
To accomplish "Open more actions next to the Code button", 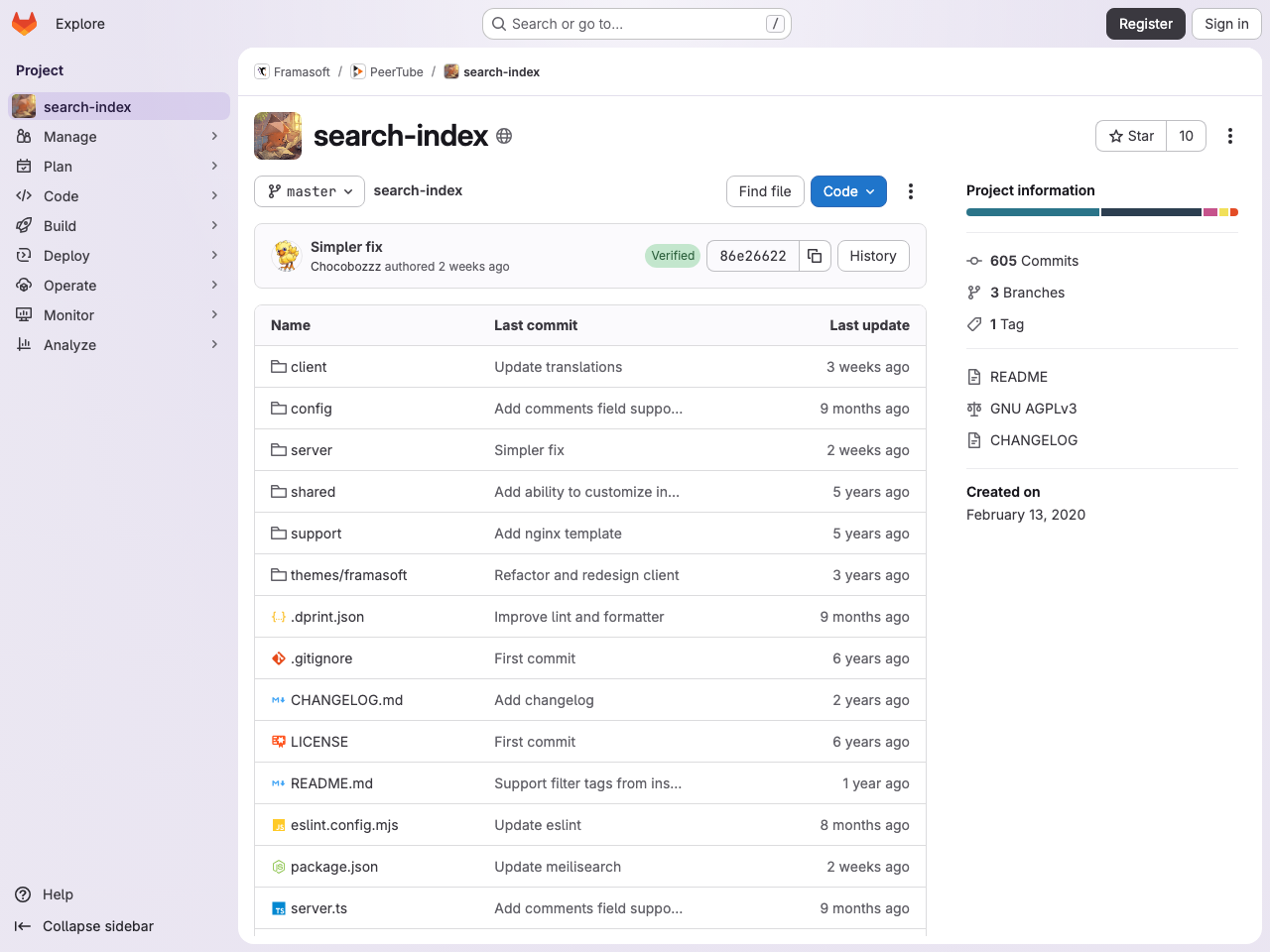I will [x=910, y=190].
